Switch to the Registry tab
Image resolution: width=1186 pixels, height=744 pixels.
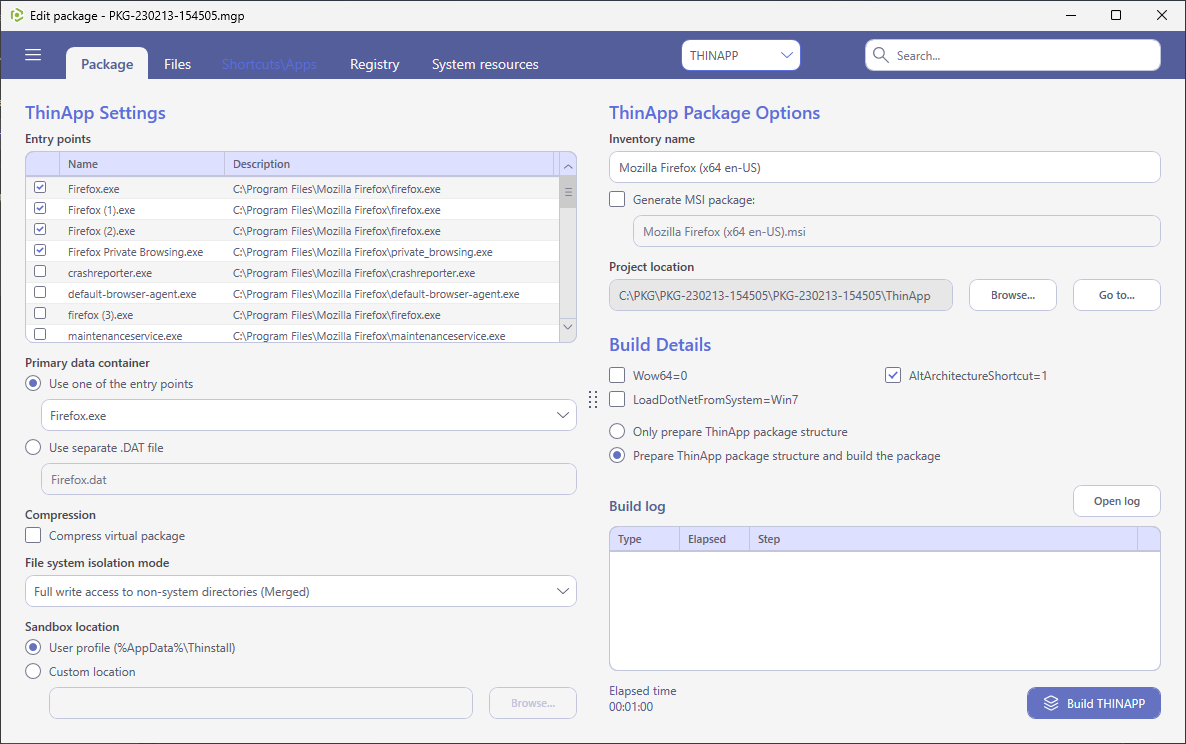click(374, 64)
